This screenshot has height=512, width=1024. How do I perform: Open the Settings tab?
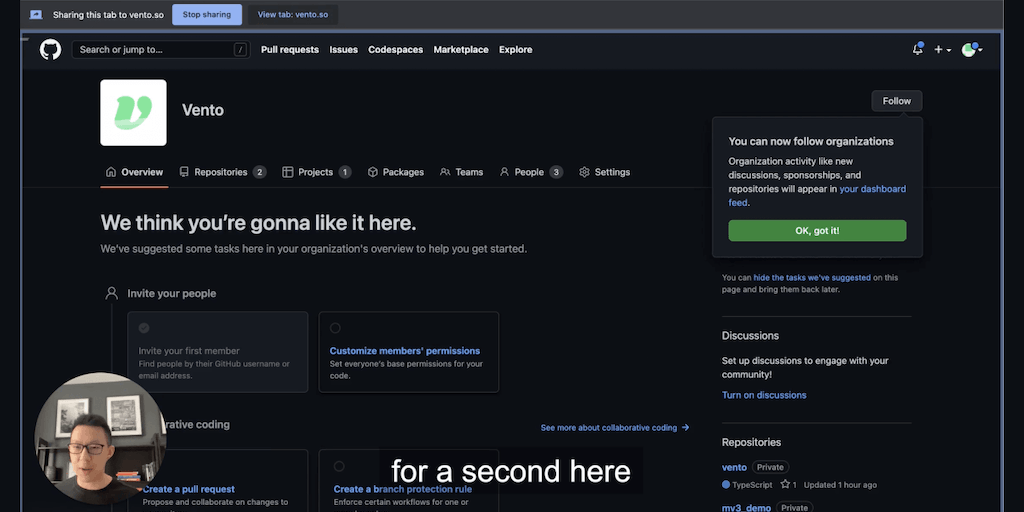604,172
